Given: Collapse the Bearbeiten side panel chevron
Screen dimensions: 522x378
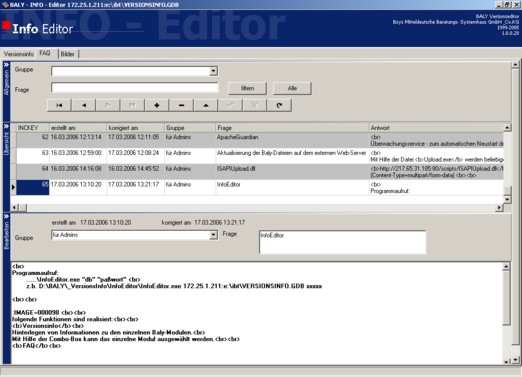Looking at the screenshot, I should coord(6,216).
